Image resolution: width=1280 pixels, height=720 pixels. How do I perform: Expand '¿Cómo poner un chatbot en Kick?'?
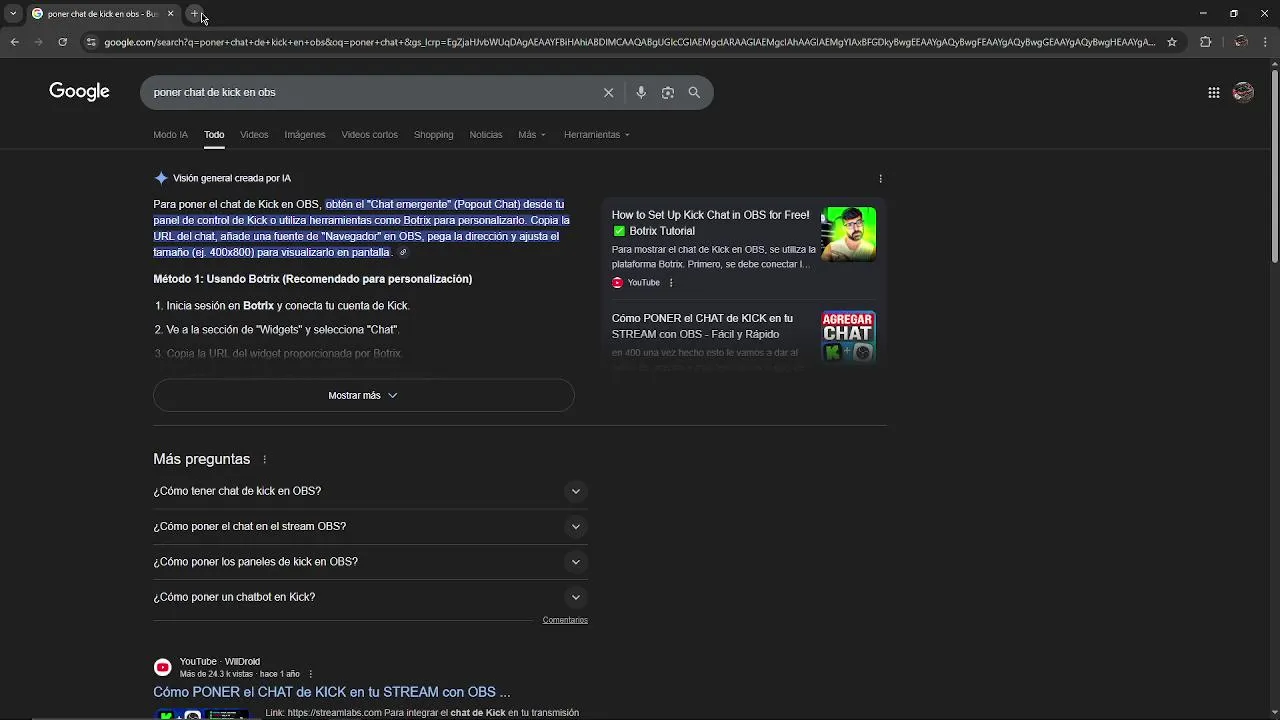pos(370,597)
